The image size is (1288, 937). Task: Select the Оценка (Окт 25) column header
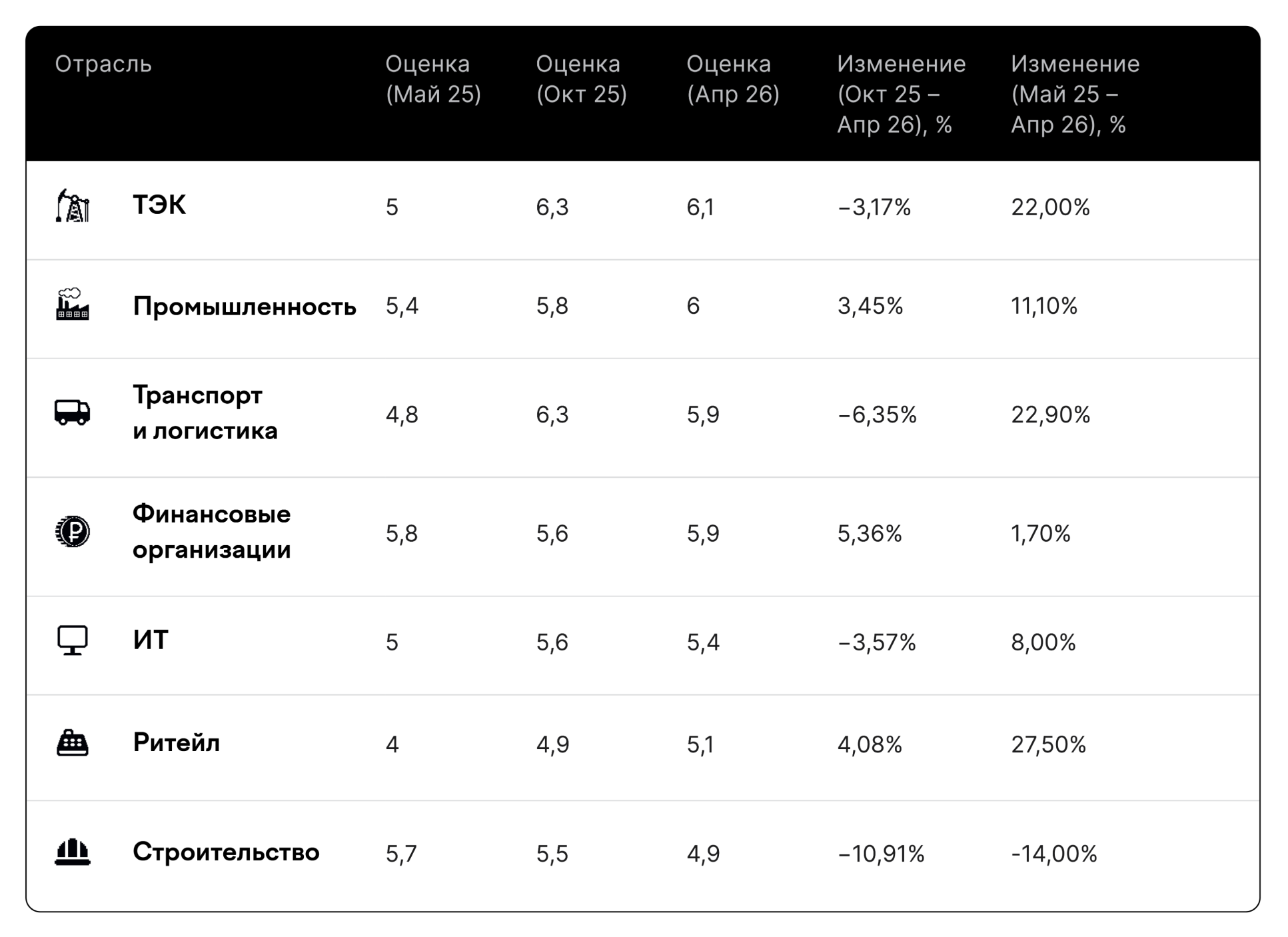point(581,79)
